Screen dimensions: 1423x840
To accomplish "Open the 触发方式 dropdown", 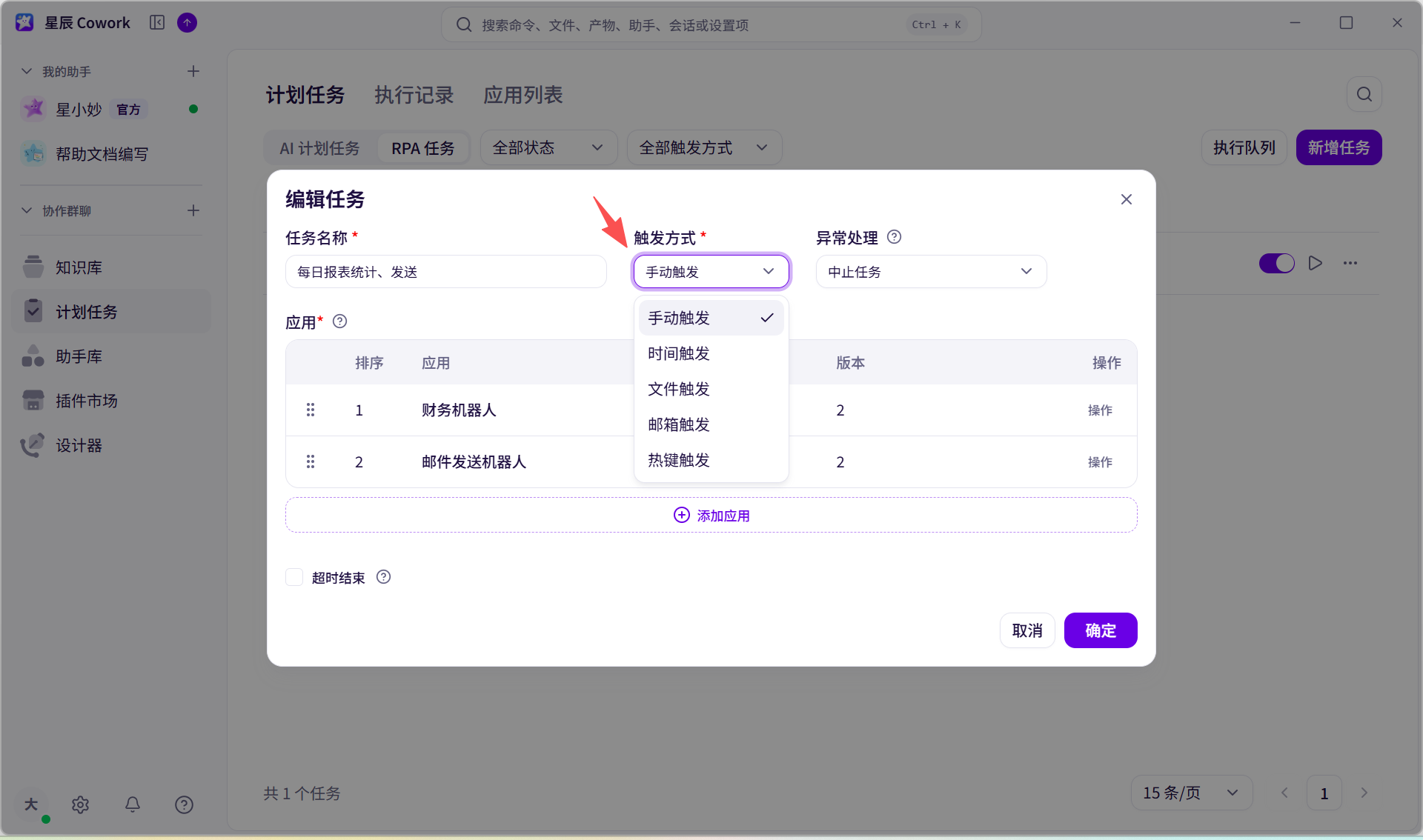I will [x=711, y=272].
